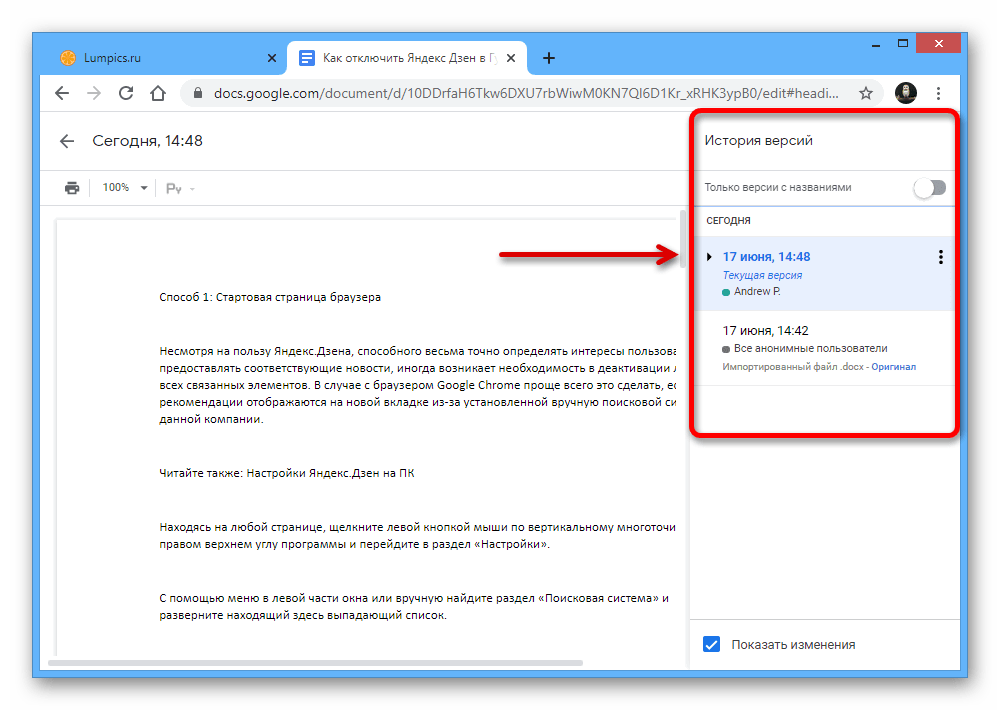Click the browser forward arrow

[x=94, y=93]
